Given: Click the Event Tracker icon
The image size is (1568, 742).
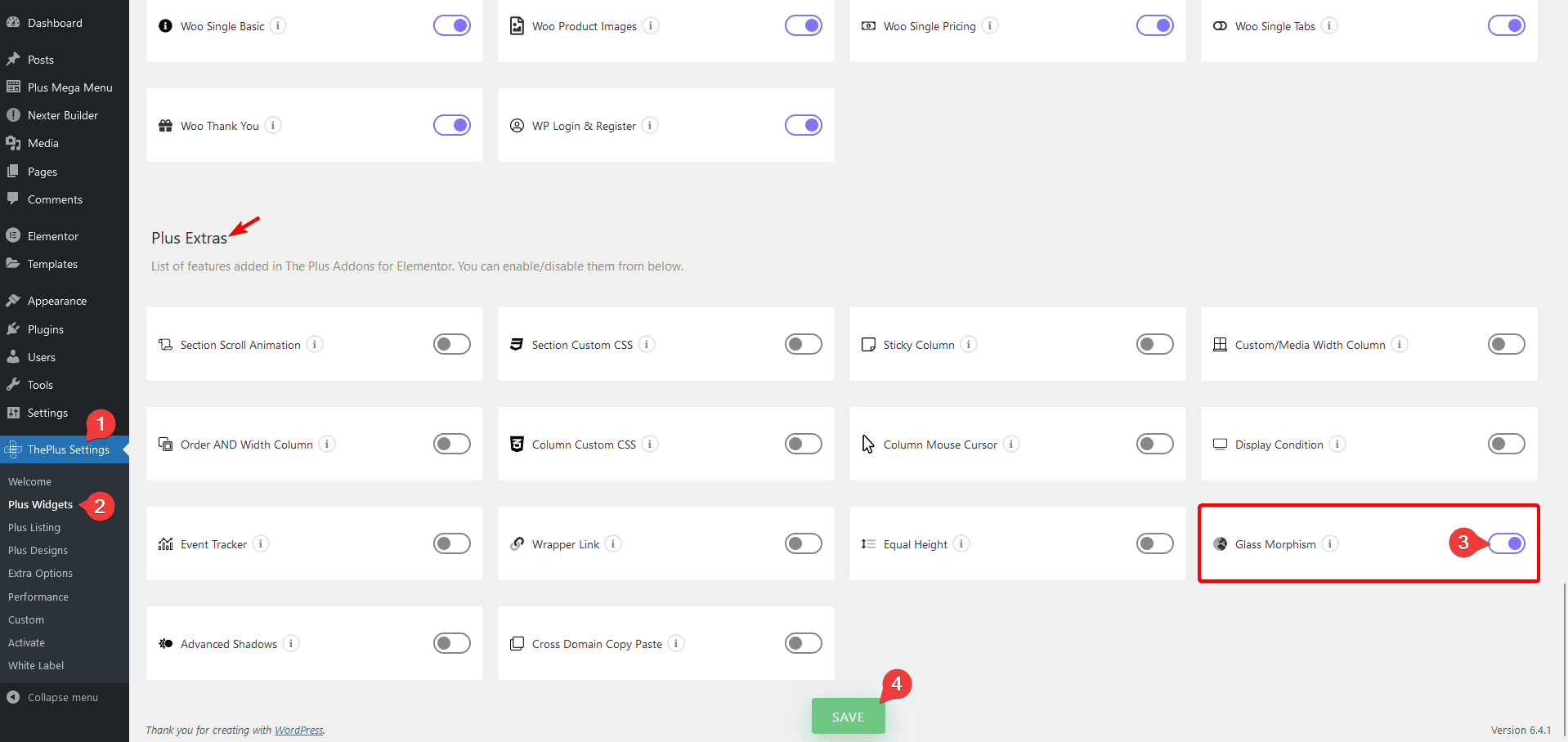Looking at the screenshot, I should 164,543.
